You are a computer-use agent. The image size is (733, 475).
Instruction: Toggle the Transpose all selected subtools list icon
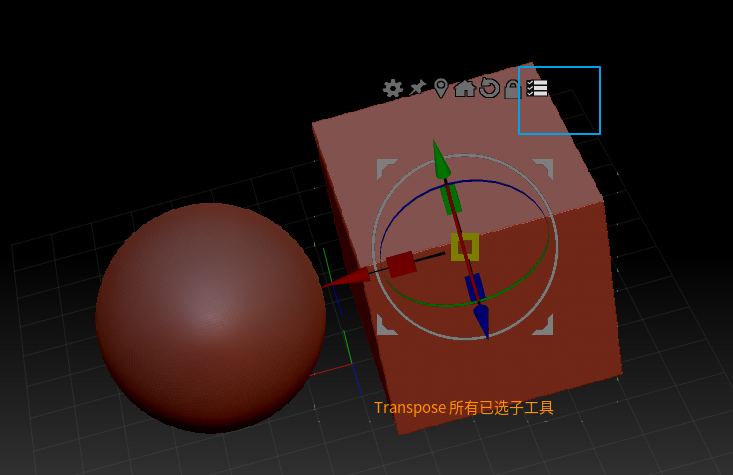pyautogui.click(x=537, y=88)
